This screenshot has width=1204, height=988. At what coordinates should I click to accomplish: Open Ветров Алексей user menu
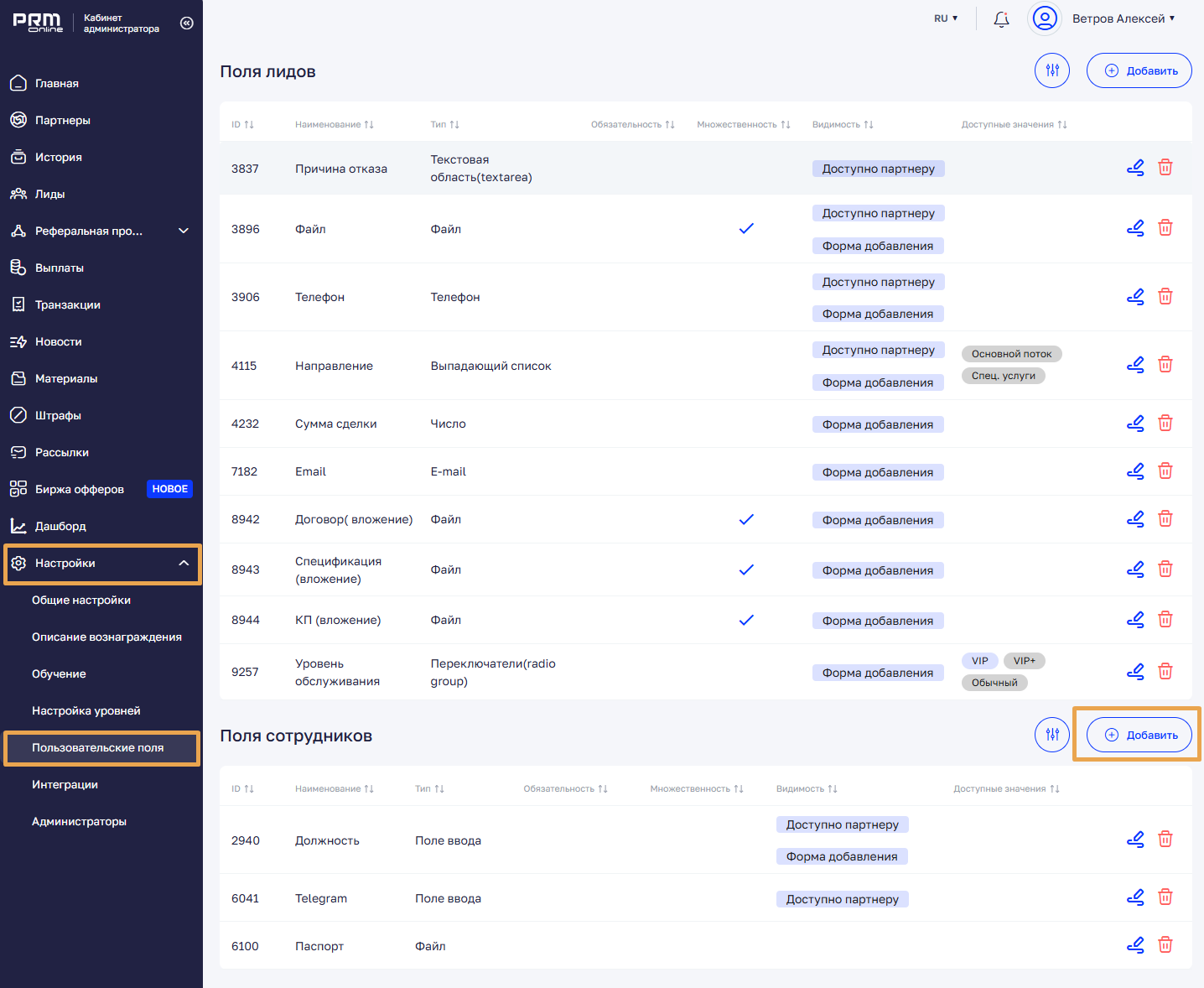[x=1124, y=18]
